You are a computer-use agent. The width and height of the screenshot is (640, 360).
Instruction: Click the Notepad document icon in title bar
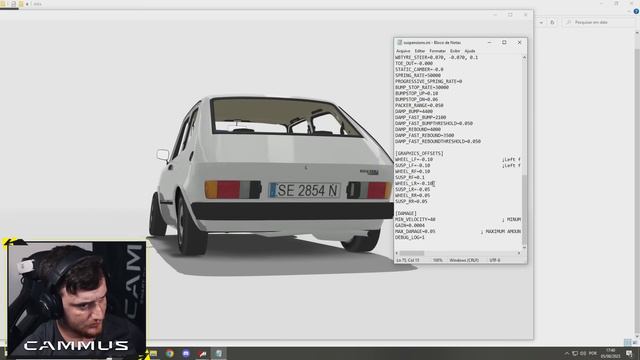click(400, 42)
